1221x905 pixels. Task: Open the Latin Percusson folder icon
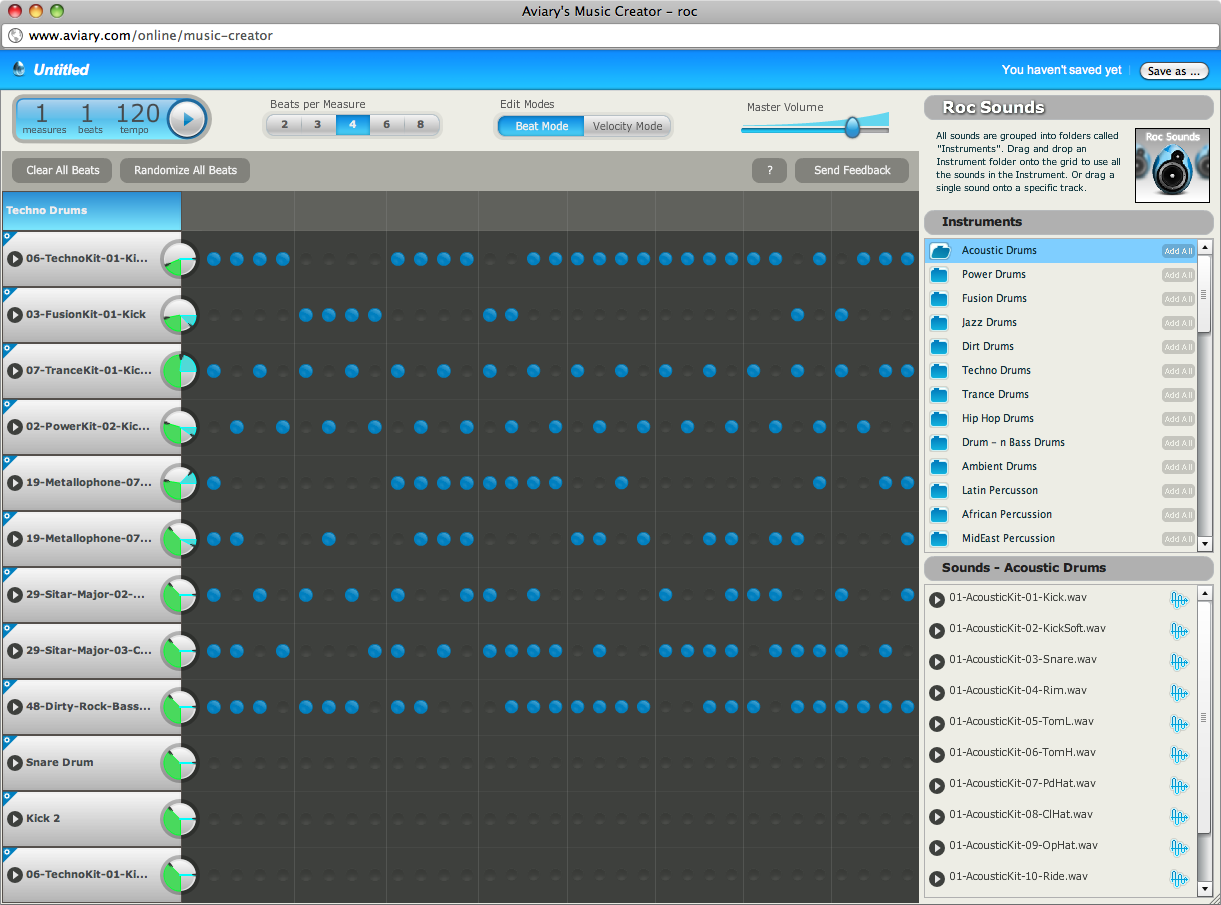[939, 491]
